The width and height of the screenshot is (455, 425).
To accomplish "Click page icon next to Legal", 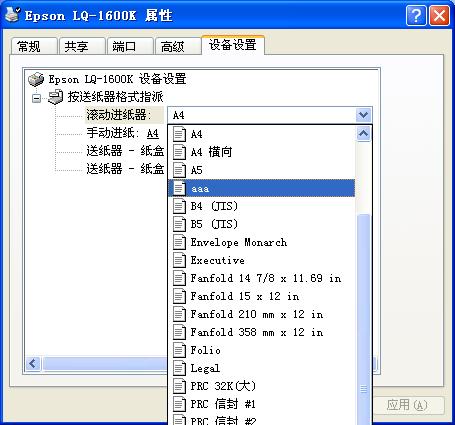I will 179,368.
